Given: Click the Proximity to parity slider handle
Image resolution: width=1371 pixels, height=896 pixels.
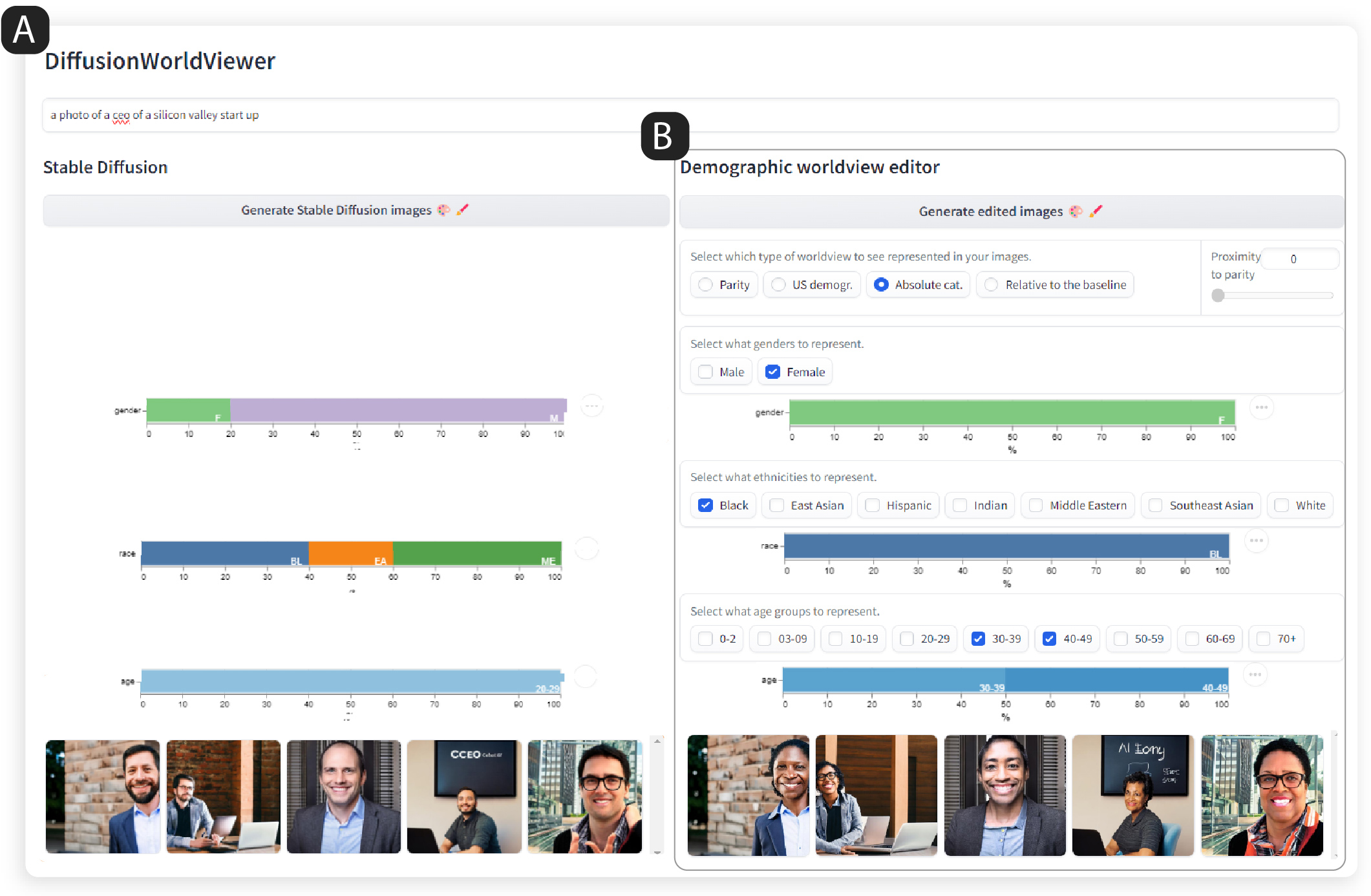Looking at the screenshot, I should point(1218,295).
